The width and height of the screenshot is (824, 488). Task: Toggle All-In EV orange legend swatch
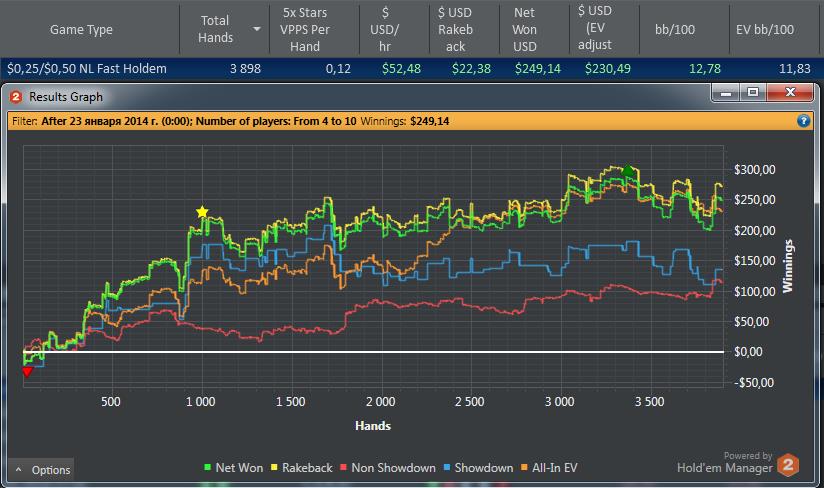524,468
